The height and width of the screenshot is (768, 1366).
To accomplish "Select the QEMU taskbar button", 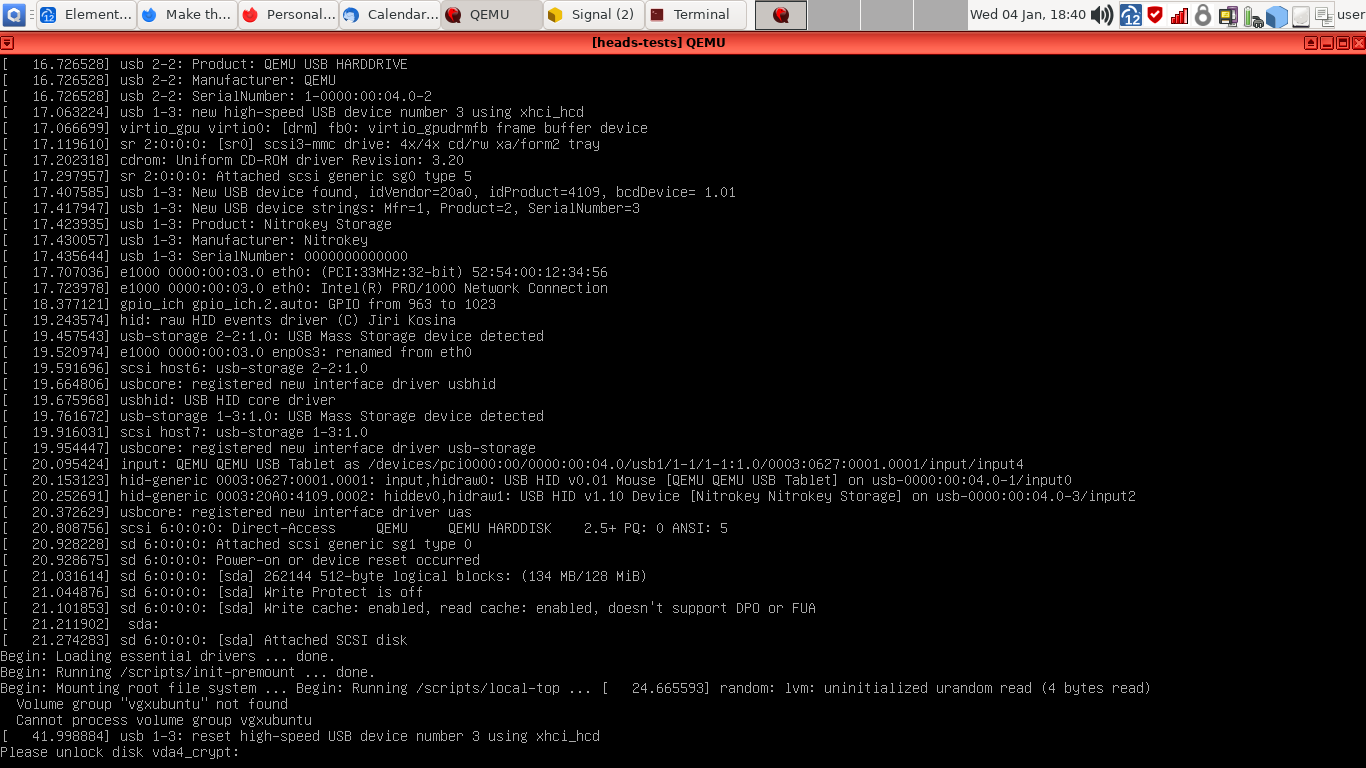I will tap(490, 15).
